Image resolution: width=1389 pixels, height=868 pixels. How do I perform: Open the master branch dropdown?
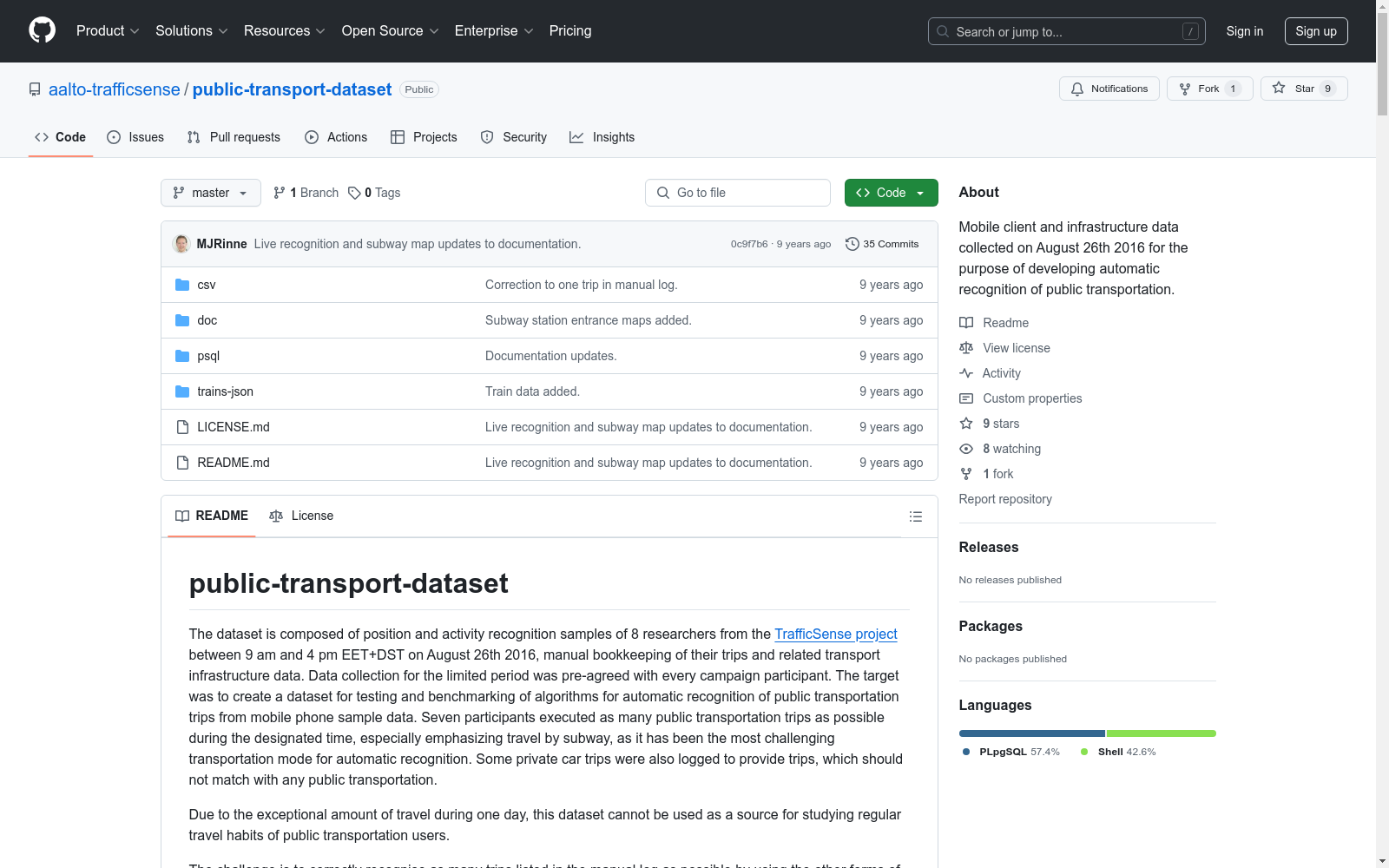point(210,192)
